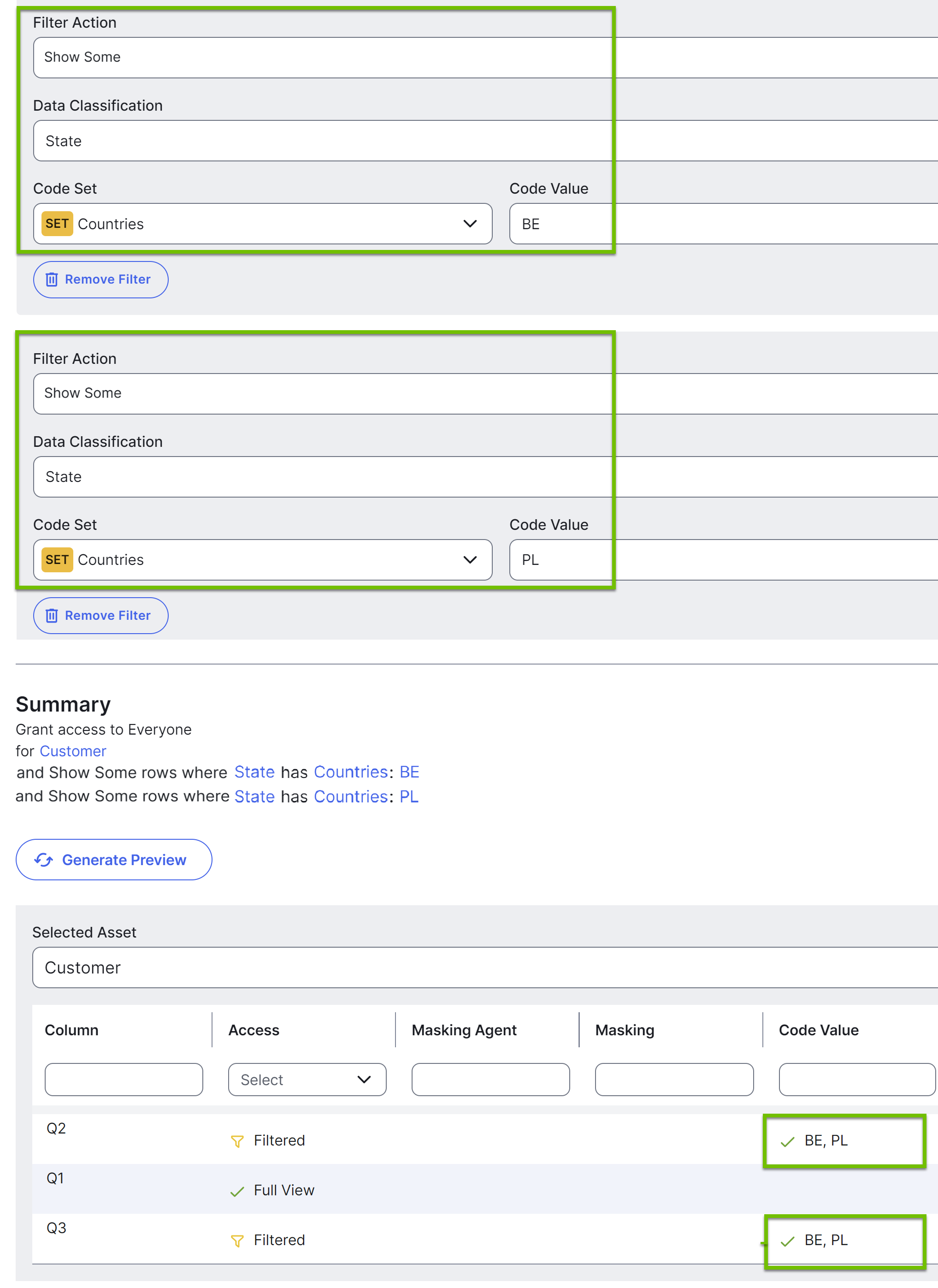Click the Column filter input in the table header
Image resolution: width=938 pixels, height=1288 pixels.
click(x=123, y=1080)
